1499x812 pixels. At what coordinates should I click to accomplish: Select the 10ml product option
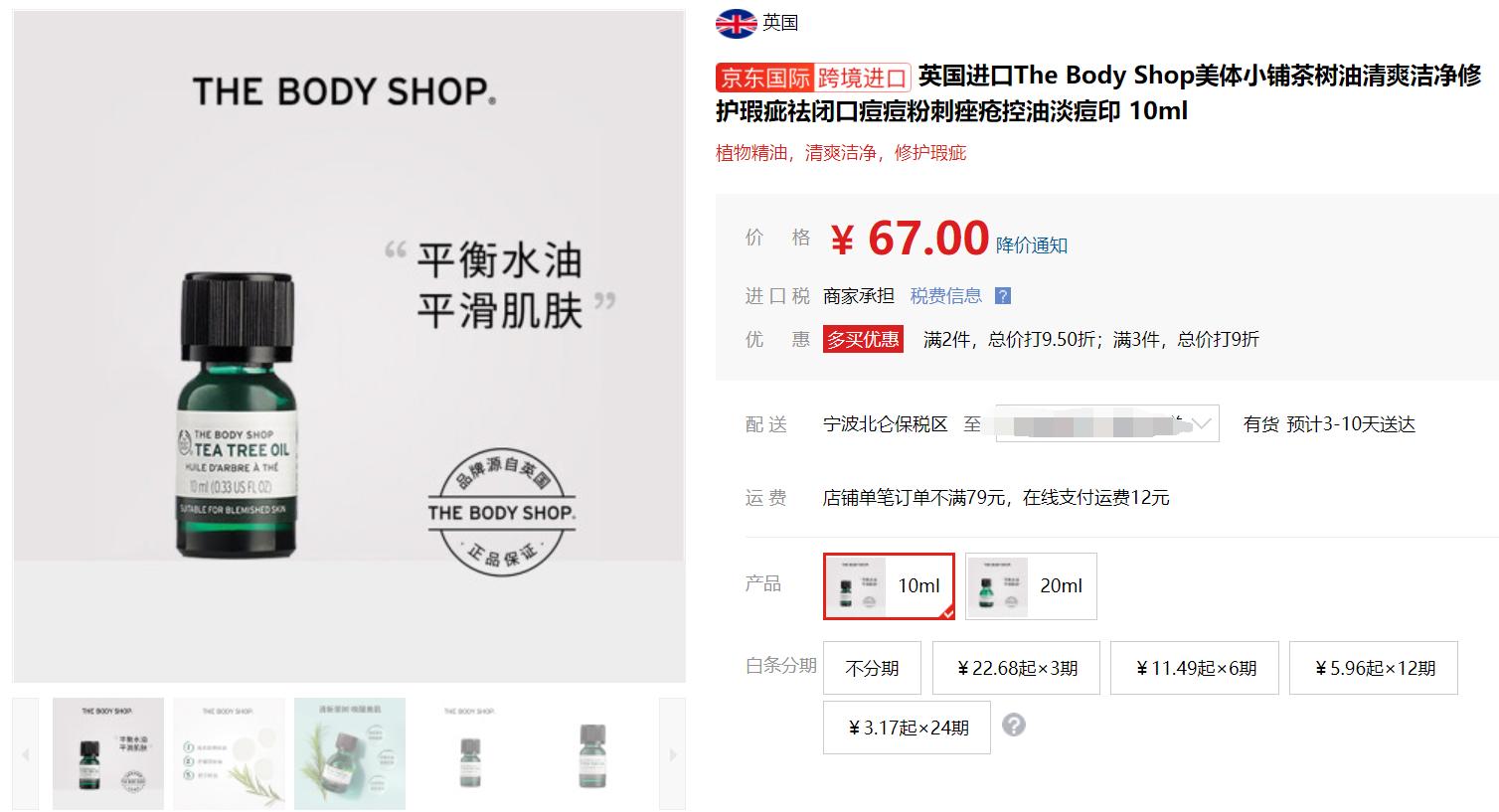tap(889, 586)
